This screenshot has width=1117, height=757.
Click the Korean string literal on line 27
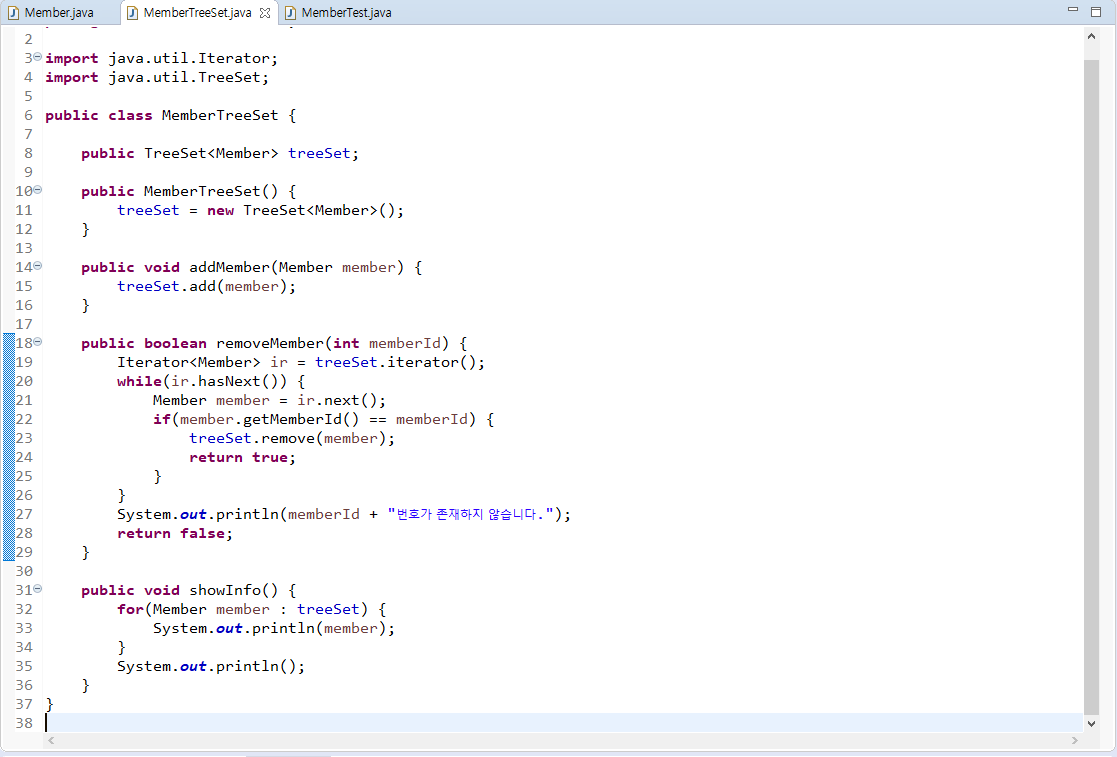coord(471,514)
